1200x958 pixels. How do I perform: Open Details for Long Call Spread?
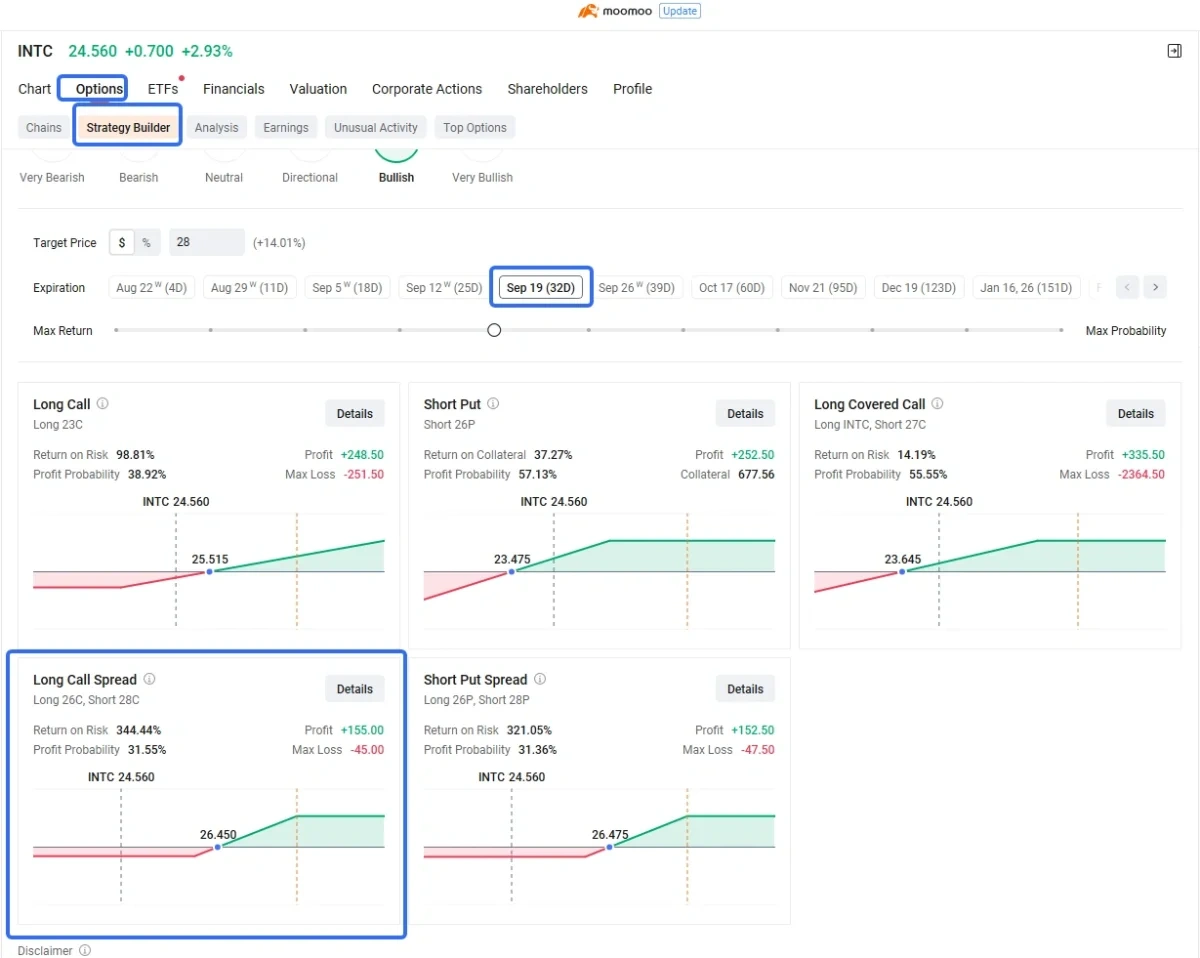(355, 689)
